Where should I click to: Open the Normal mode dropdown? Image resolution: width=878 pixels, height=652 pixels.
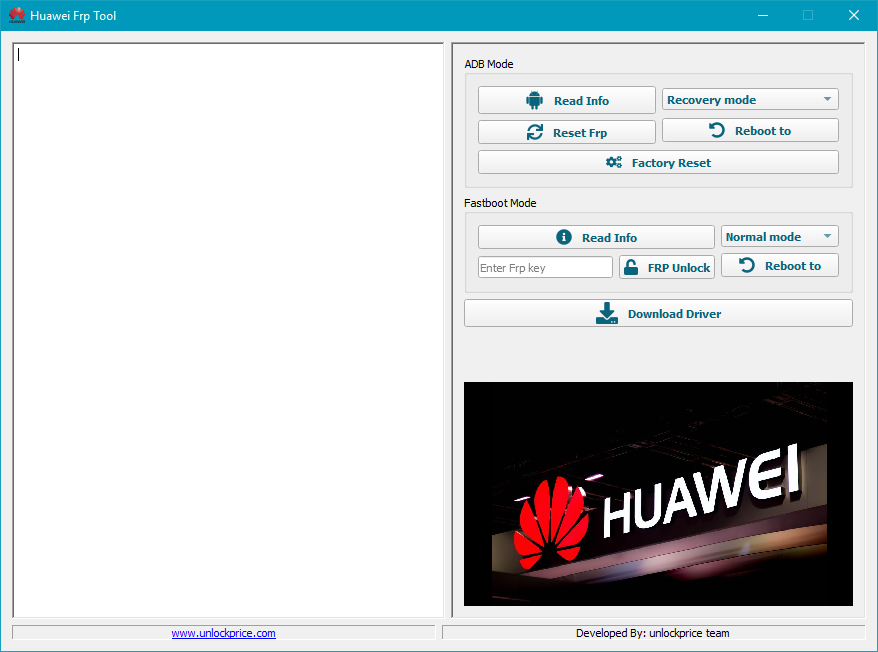coord(779,236)
